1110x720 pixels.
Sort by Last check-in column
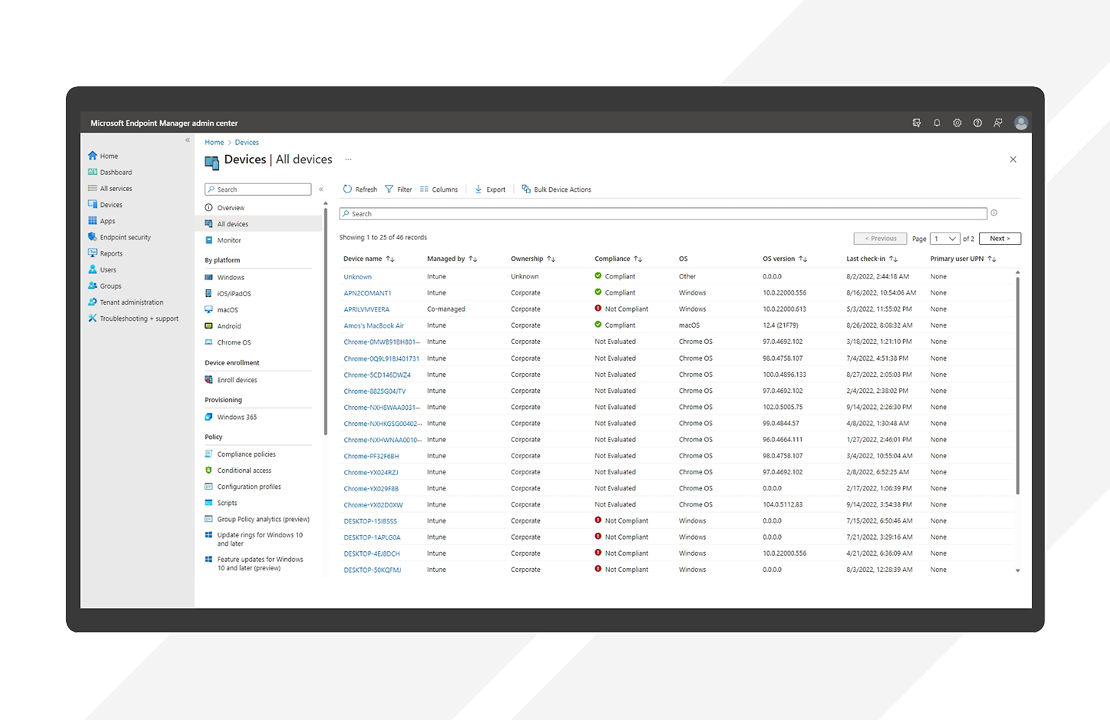point(872,259)
